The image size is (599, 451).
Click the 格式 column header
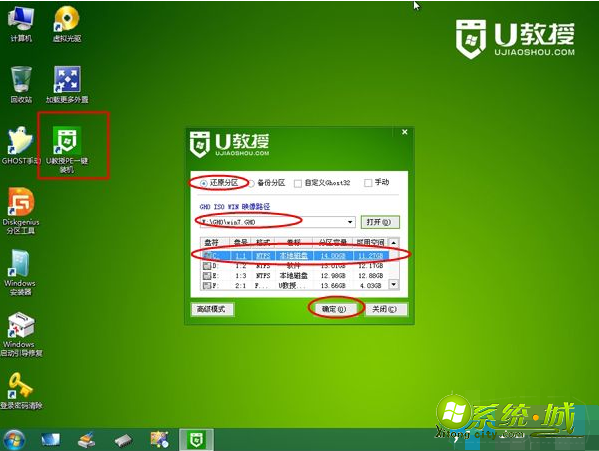263,242
